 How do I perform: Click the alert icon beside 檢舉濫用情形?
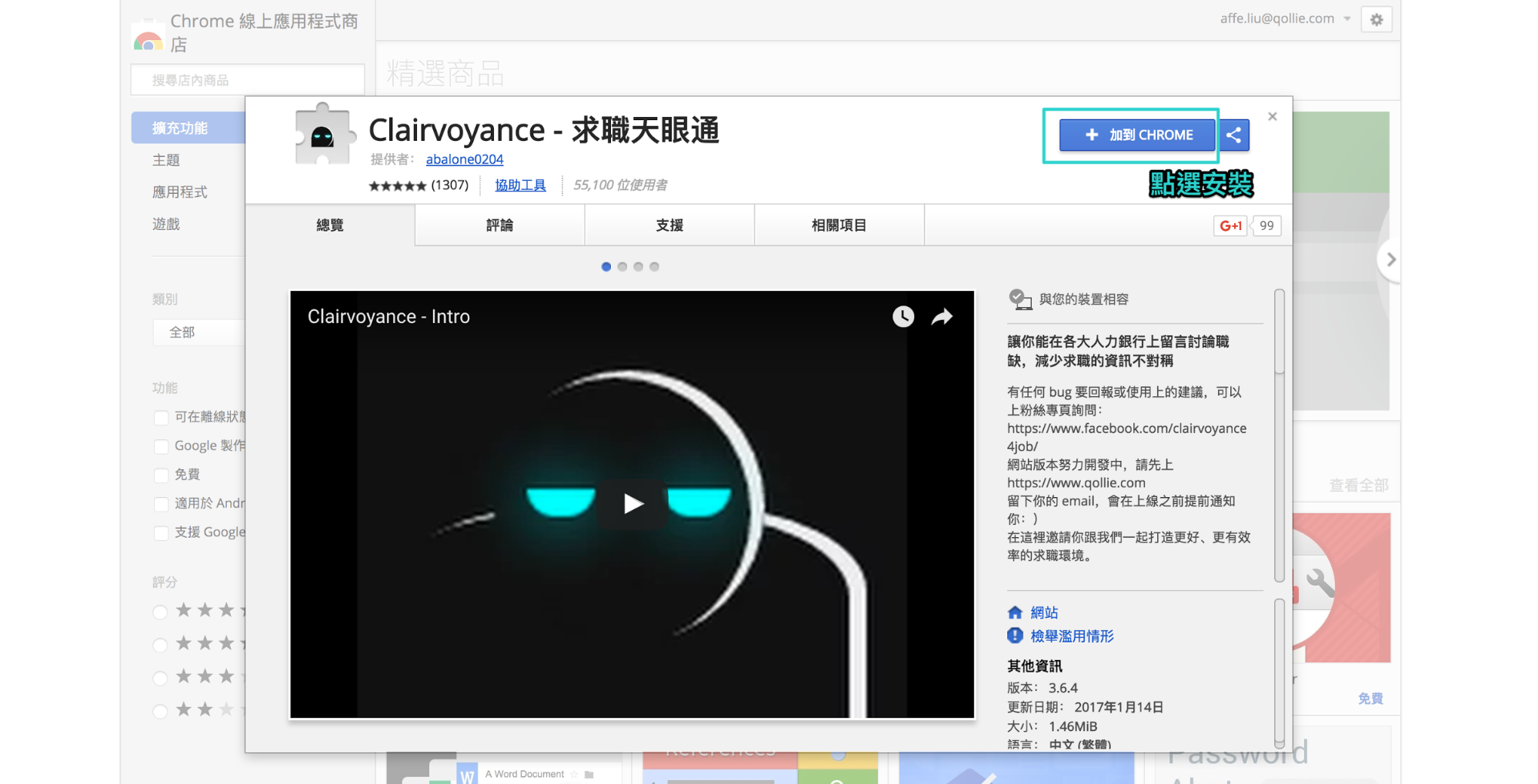(1016, 636)
